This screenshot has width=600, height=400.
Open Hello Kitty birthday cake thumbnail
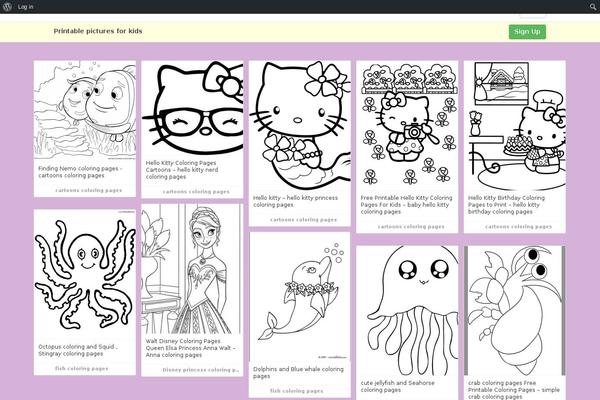pos(515,125)
